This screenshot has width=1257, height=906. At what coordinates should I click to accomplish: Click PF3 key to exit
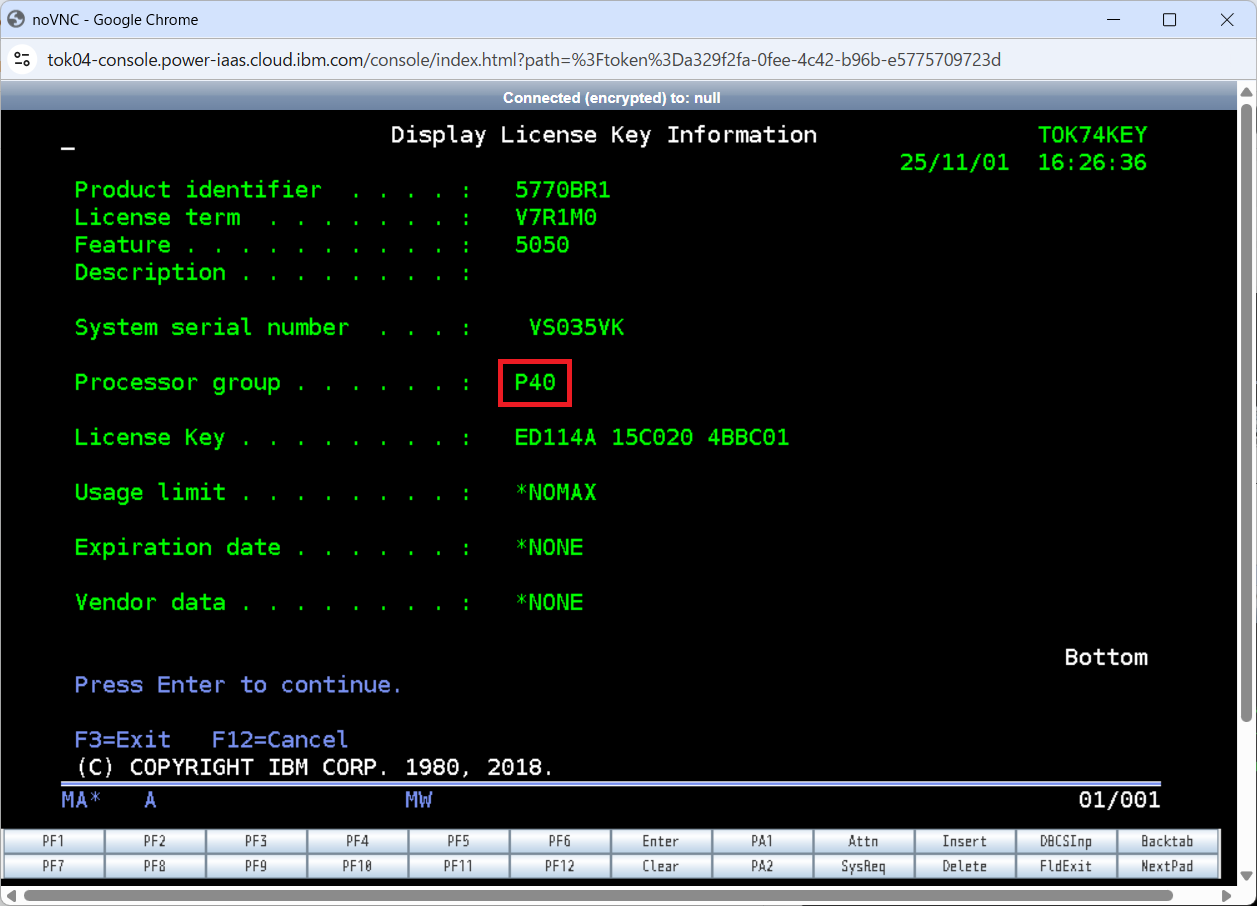[256, 841]
